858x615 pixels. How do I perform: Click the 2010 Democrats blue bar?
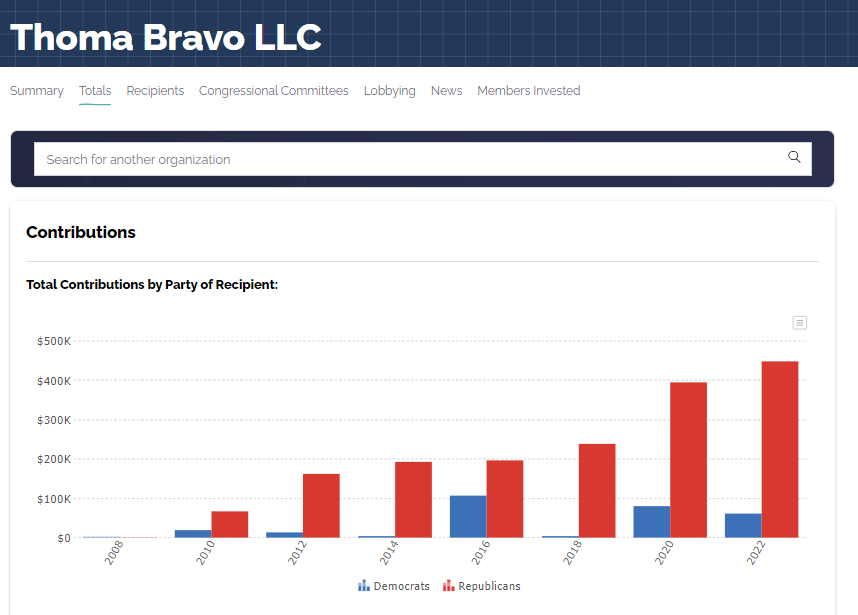point(193,534)
